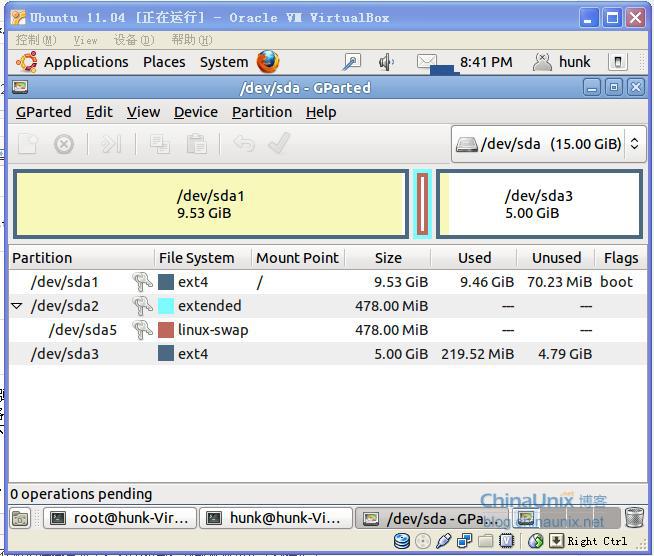Click the key lock icon on /dev/sda1
Screen dimensions: 654x556
coord(142,282)
